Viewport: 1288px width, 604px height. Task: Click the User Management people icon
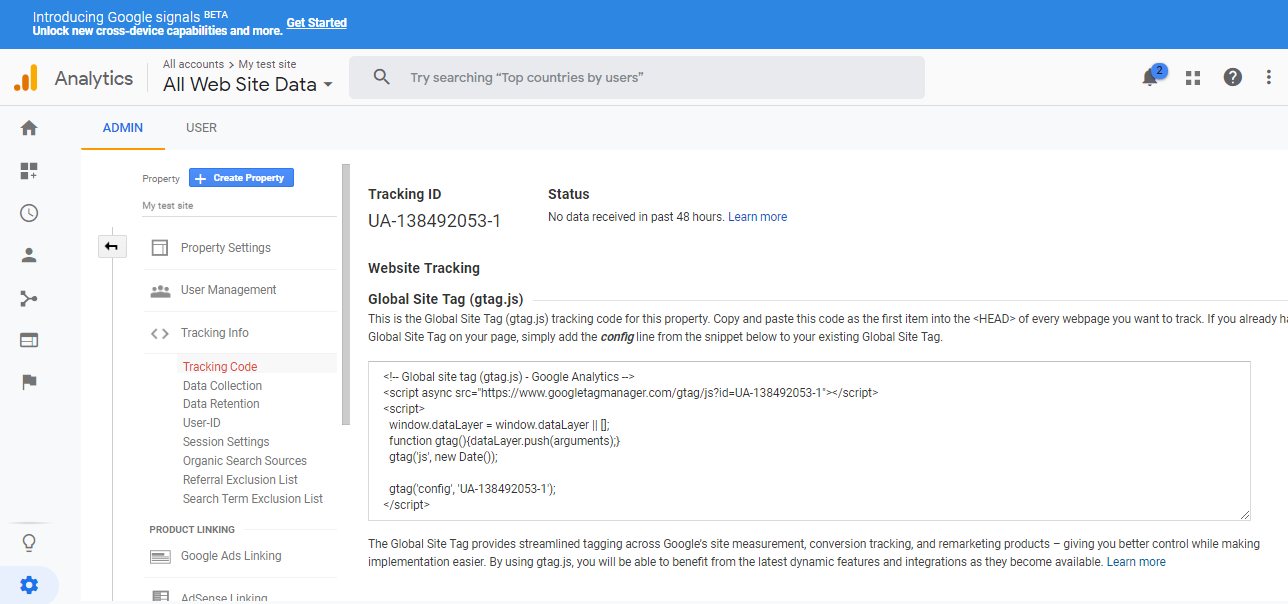(x=160, y=291)
